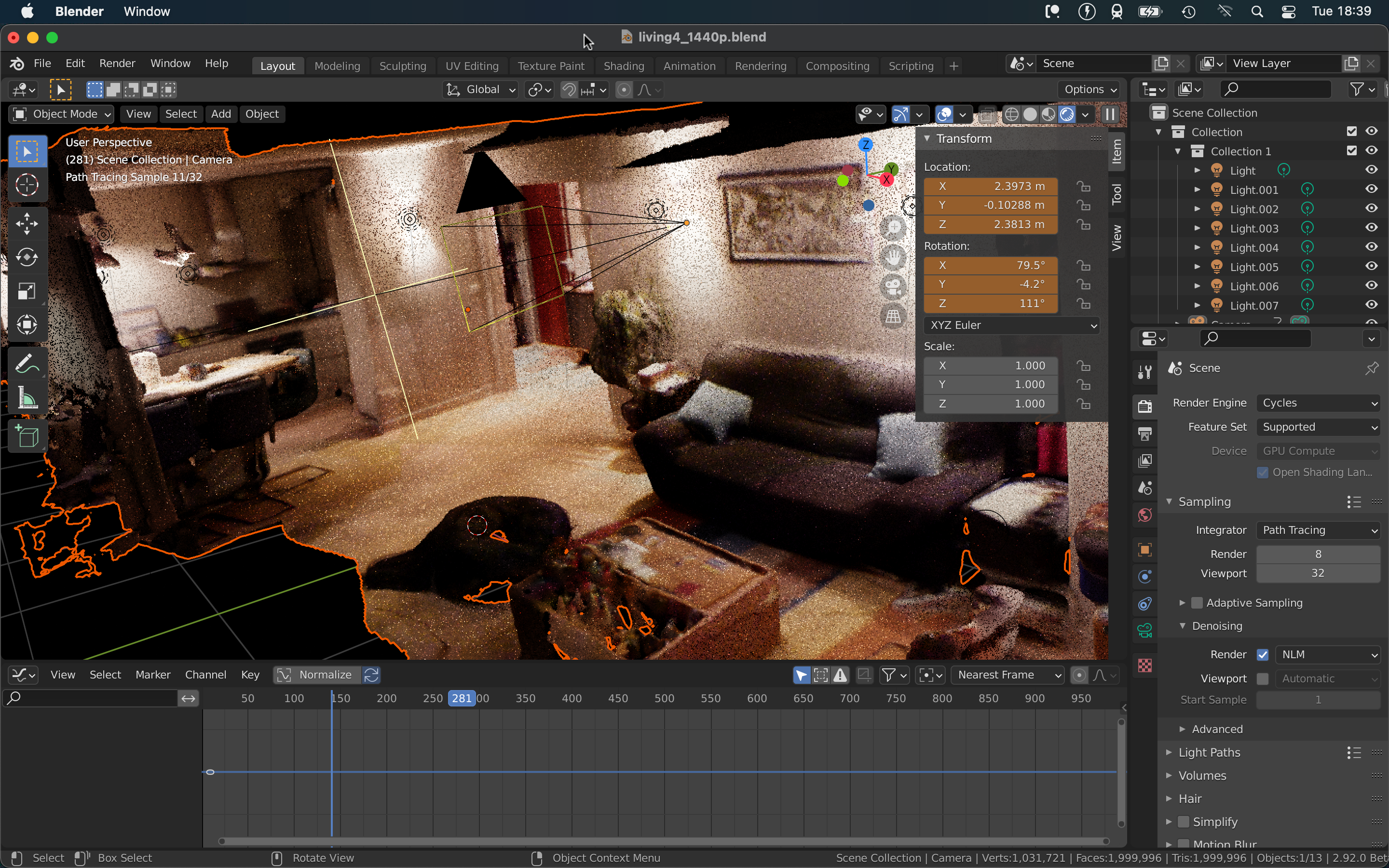The image size is (1389, 868).
Task: Toggle the camera view gizmo button
Action: click(893, 286)
